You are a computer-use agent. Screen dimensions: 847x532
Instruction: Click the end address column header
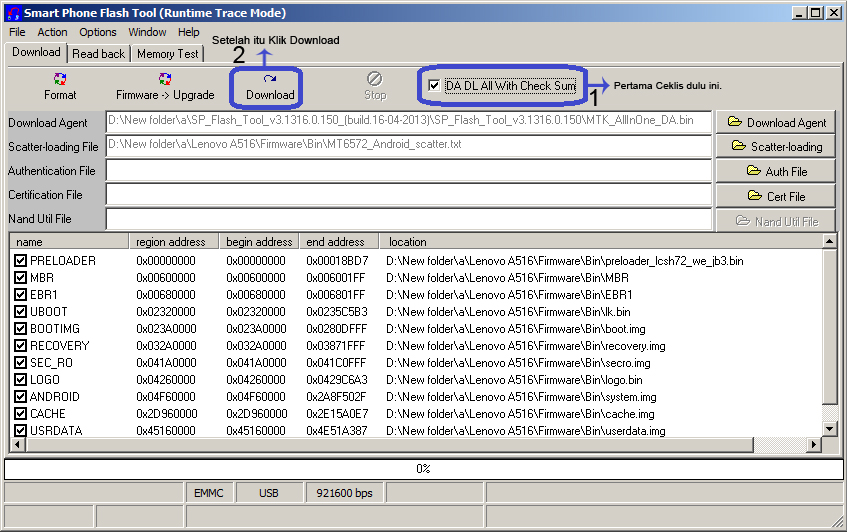[338, 241]
